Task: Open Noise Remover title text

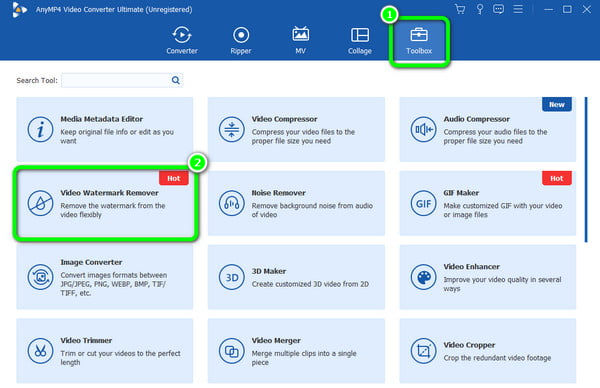Action: pyautogui.click(x=279, y=193)
